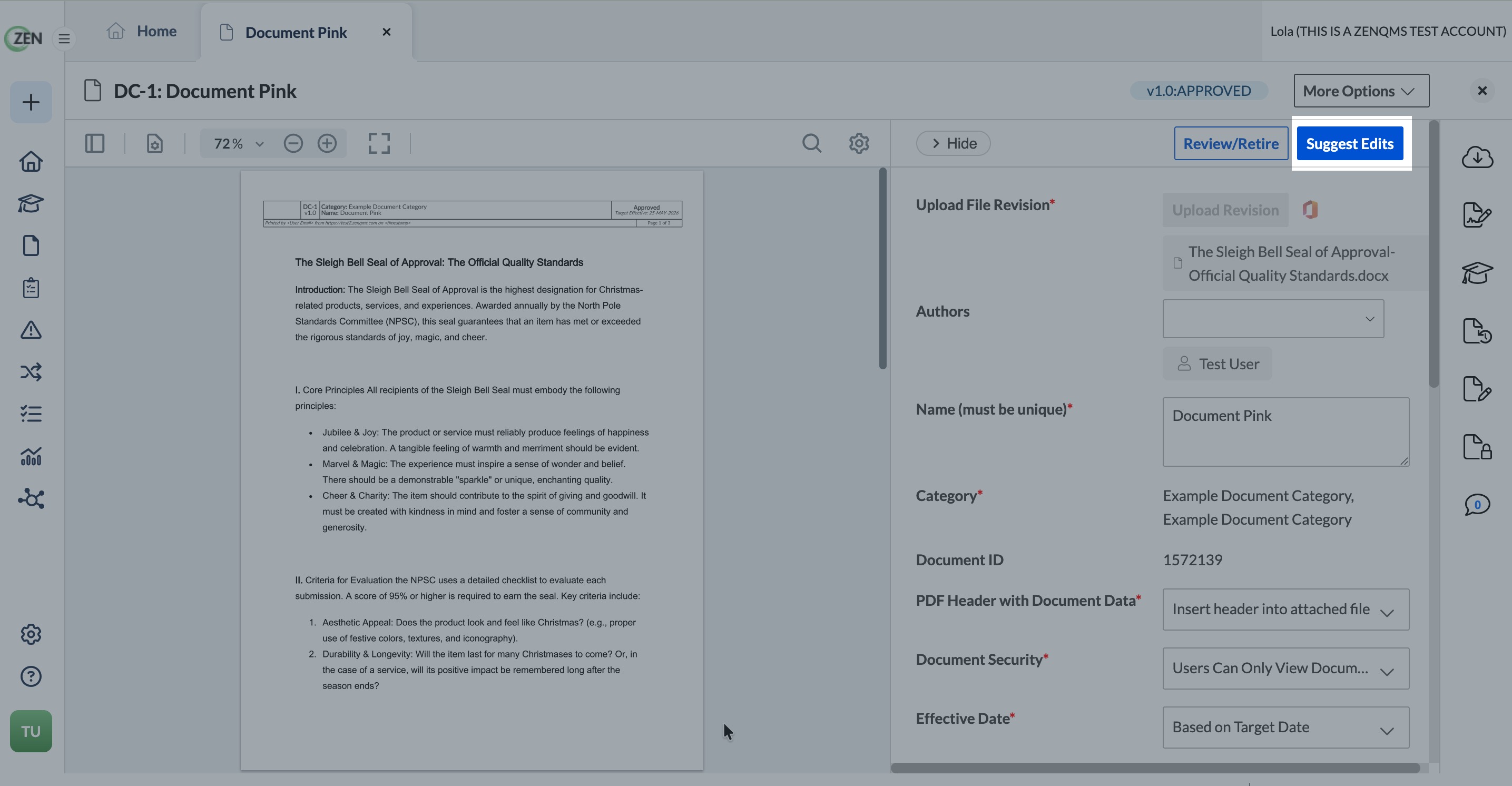Open the Effective Date dropdown
Screen dimensions: 1512x786
point(1285,728)
